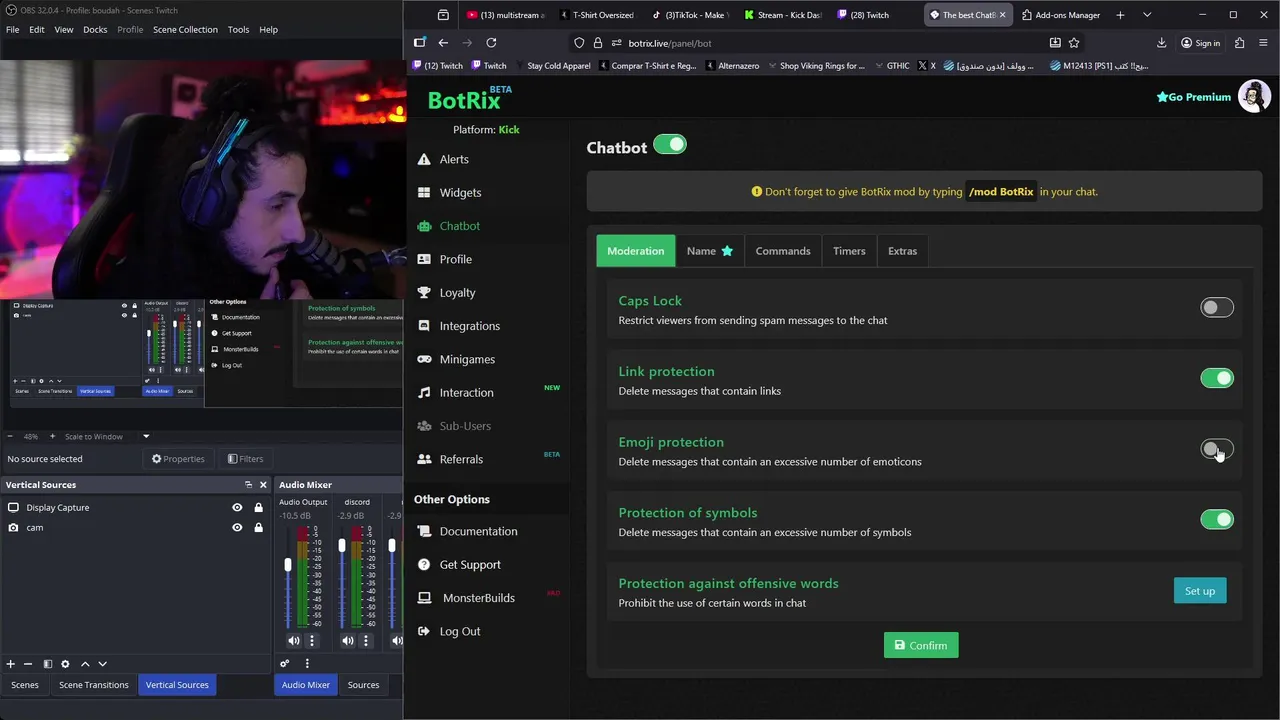Disable Protection of symbols toggle
This screenshot has width=1280, height=720.
(x=1217, y=520)
